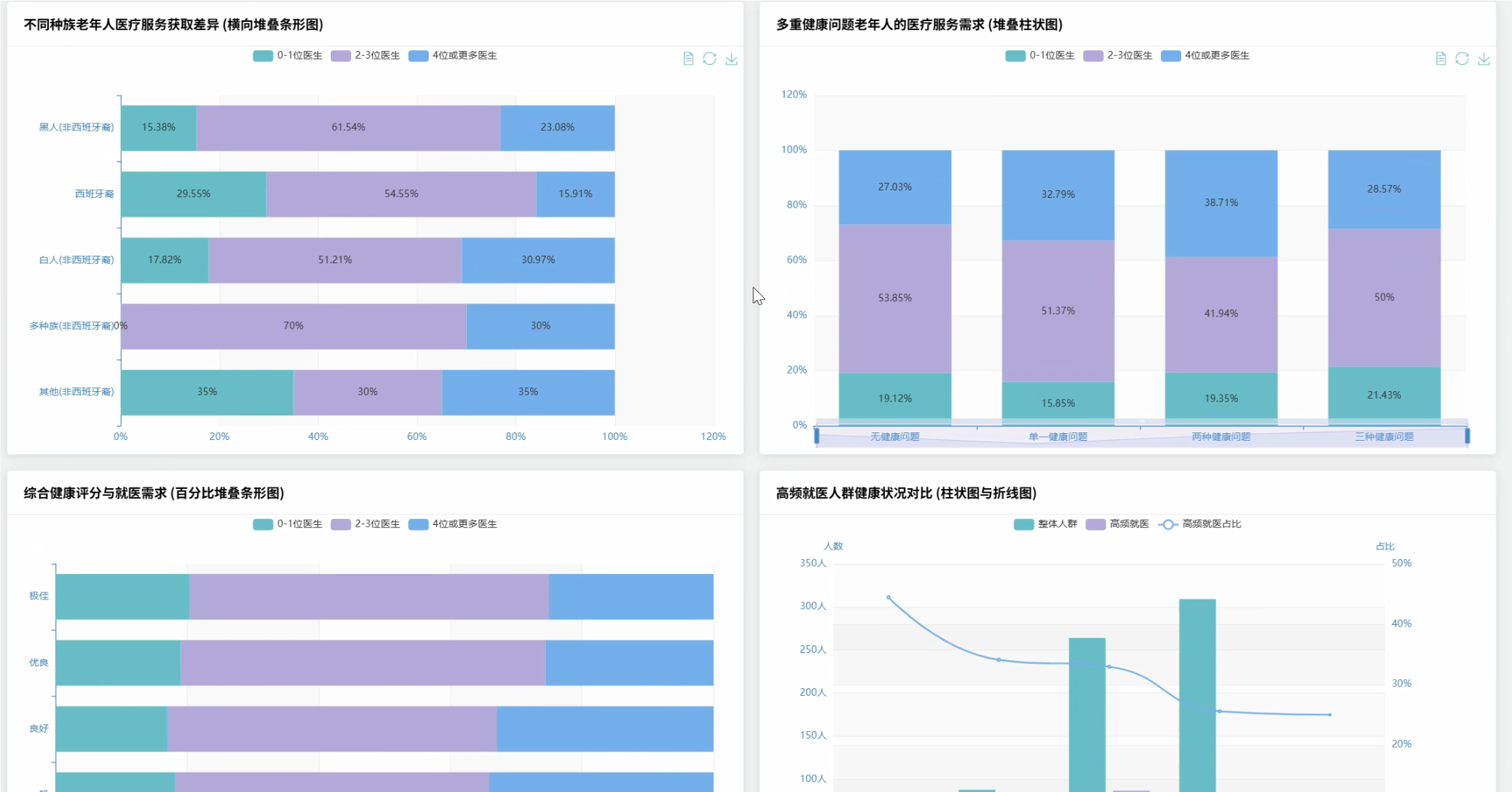Image resolution: width=1512 pixels, height=792 pixels.
Task: Click 15.38% segment of 黑人 bar
Action: pos(159,128)
